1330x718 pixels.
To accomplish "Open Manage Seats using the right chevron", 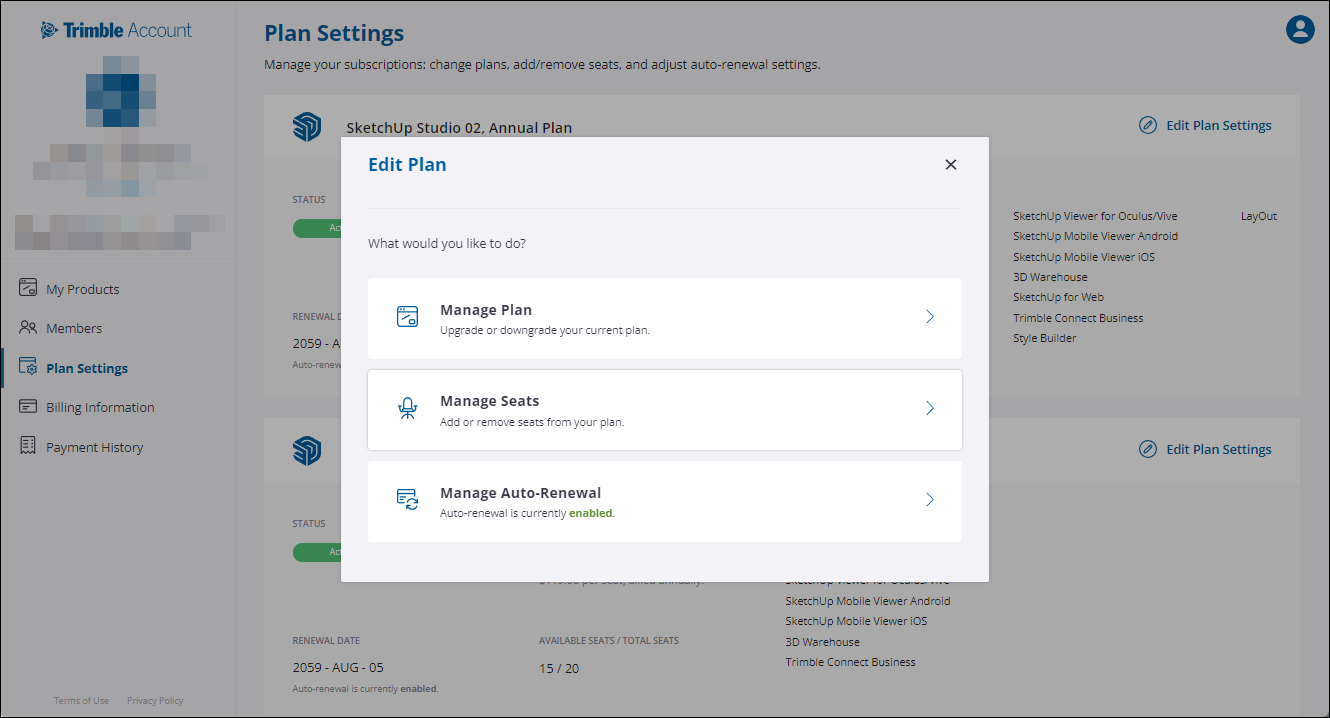I will pyautogui.click(x=929, y=407).
